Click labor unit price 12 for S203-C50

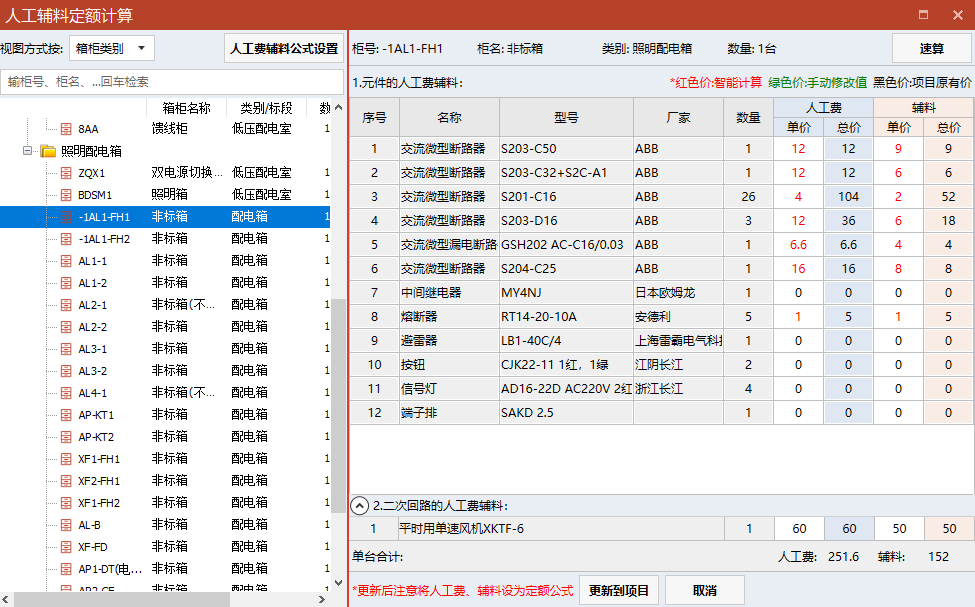[x=798, y=149]
